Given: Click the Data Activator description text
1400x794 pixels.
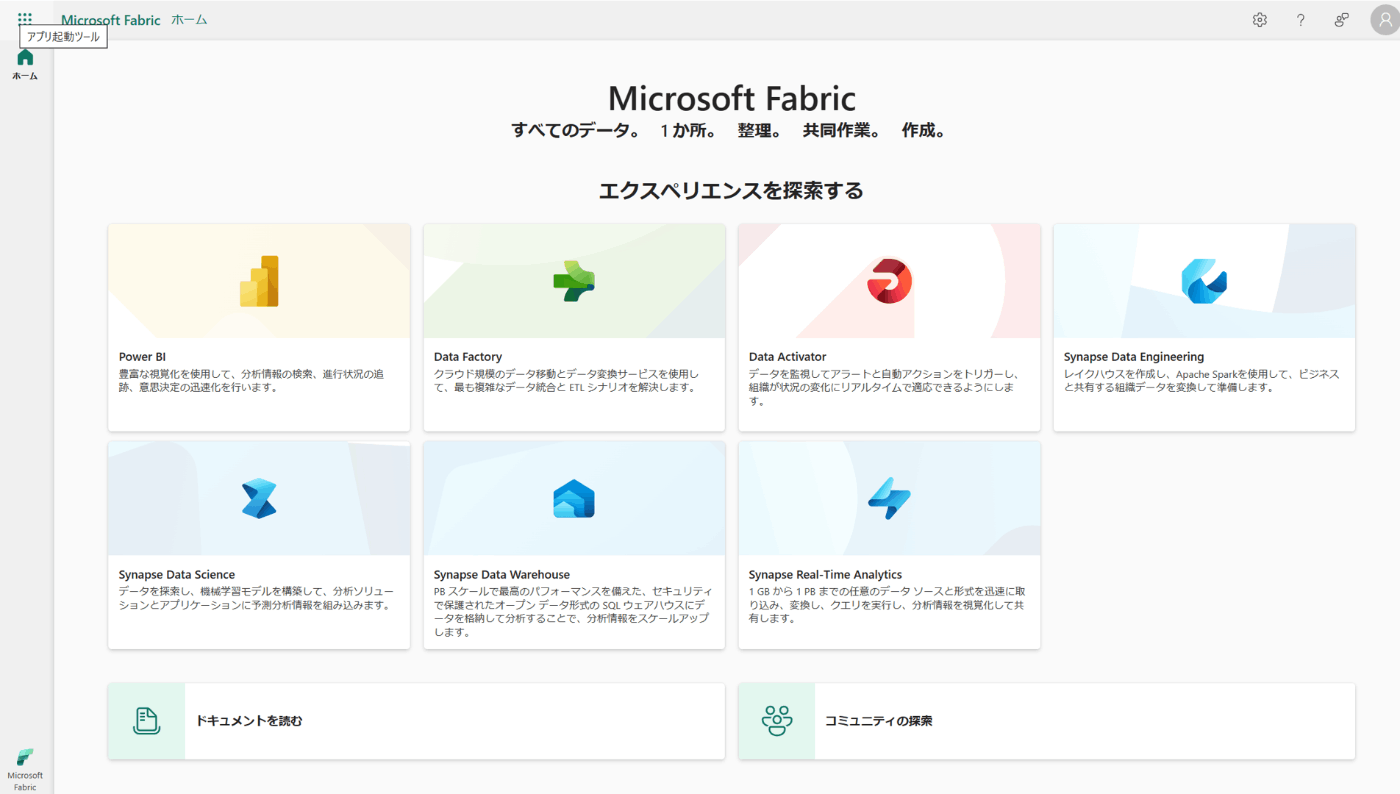Looking at the screenshot, I should (883, 387).
